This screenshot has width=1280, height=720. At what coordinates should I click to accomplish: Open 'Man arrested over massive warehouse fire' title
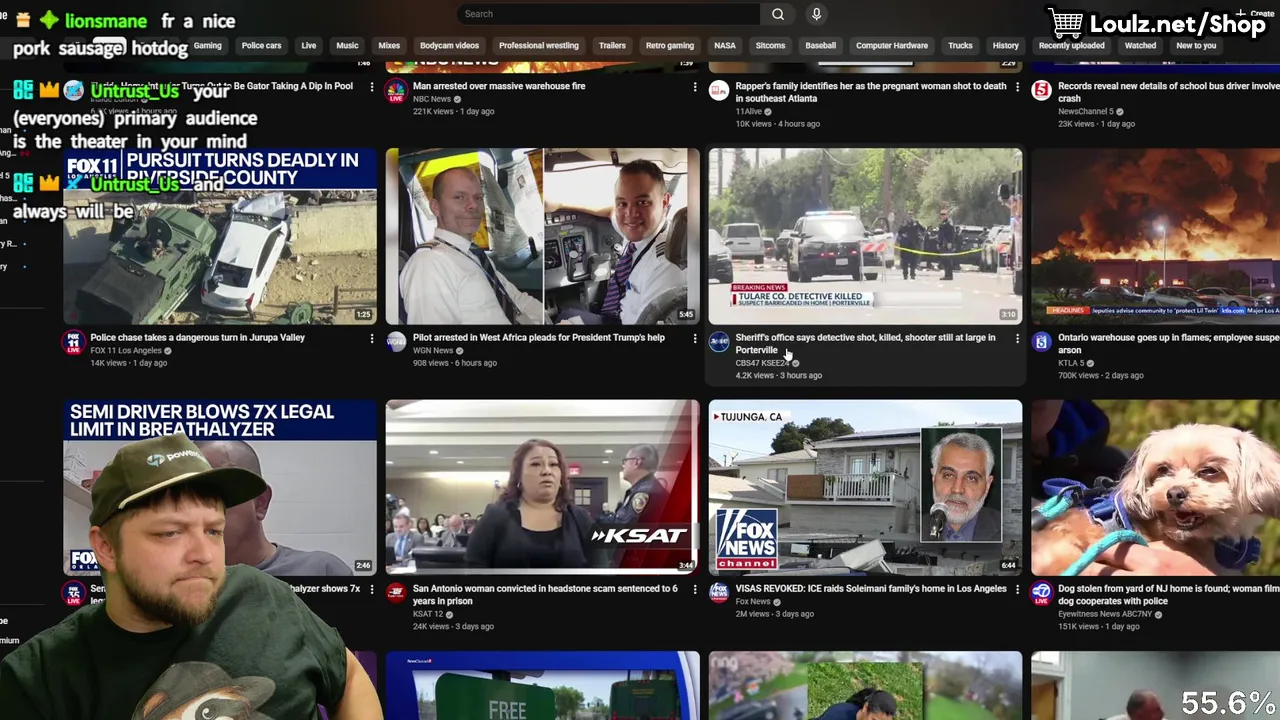coord(499,87)
